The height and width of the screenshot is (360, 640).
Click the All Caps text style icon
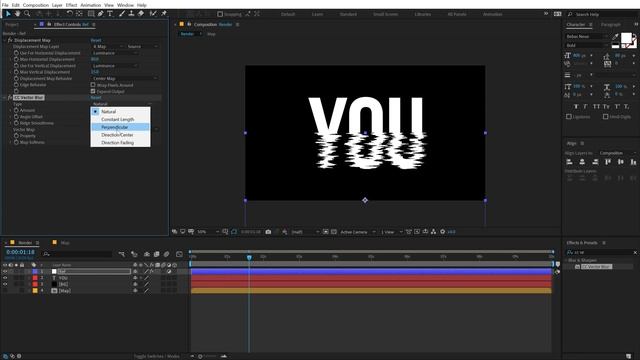596,107
